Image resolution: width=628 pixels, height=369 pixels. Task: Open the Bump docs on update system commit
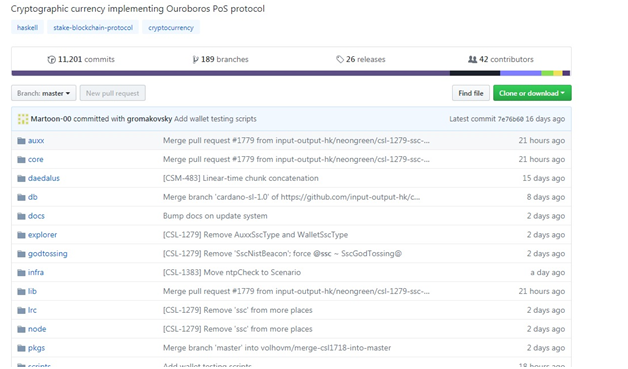click(215, 216)
